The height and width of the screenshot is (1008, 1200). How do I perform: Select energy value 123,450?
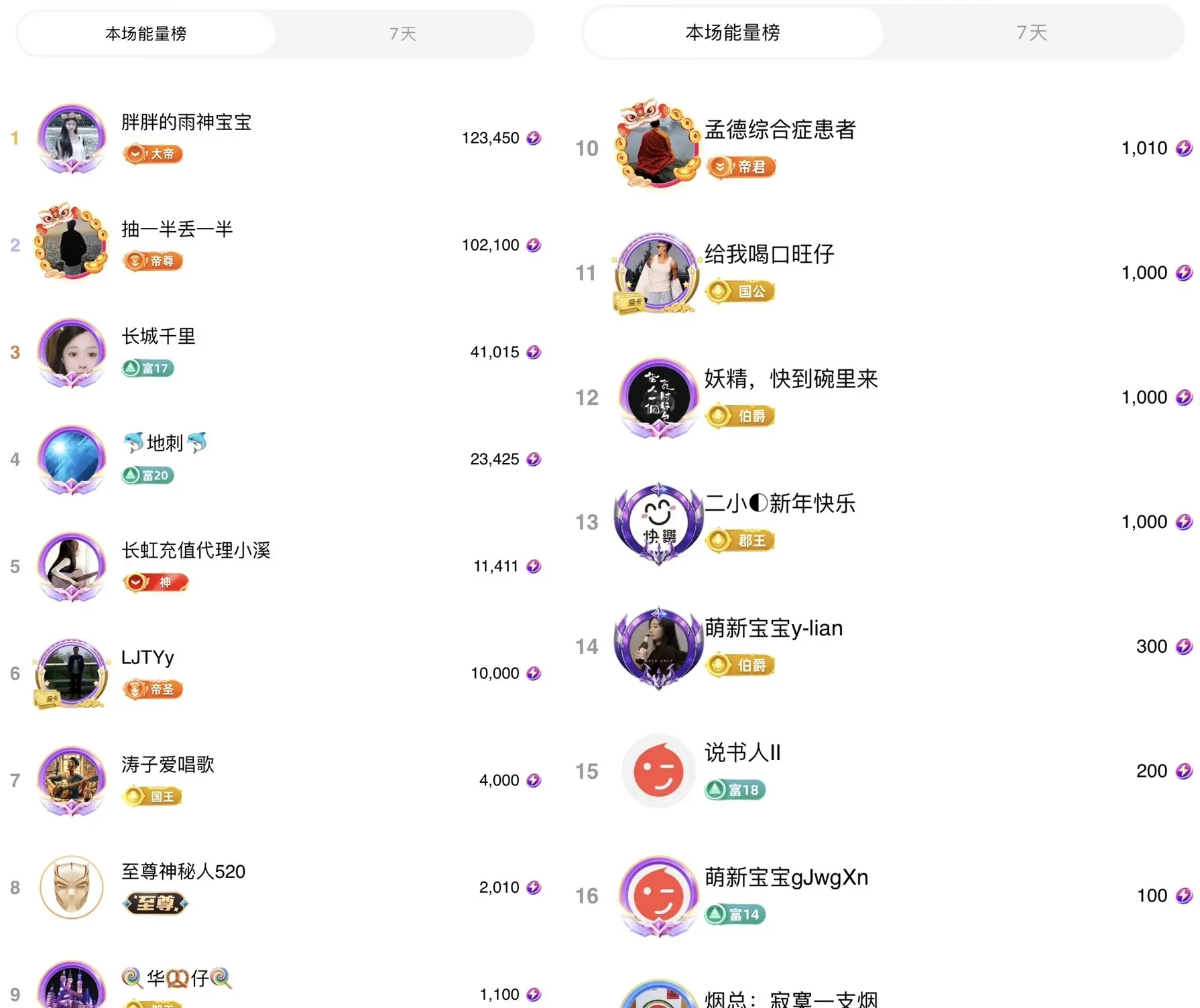pyautogui.click(x=491, y=138)
